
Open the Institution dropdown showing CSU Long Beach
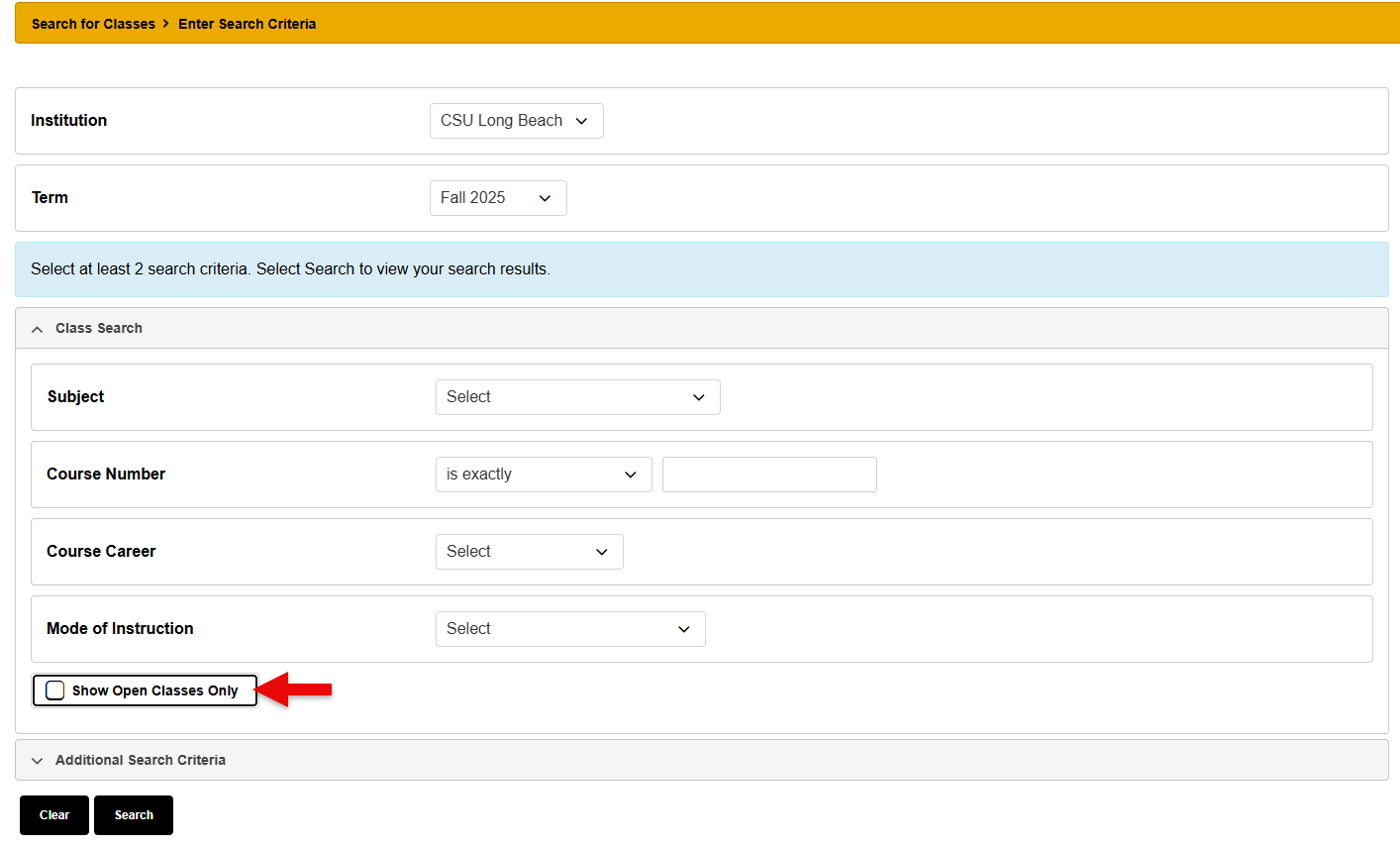pos(516,121)
